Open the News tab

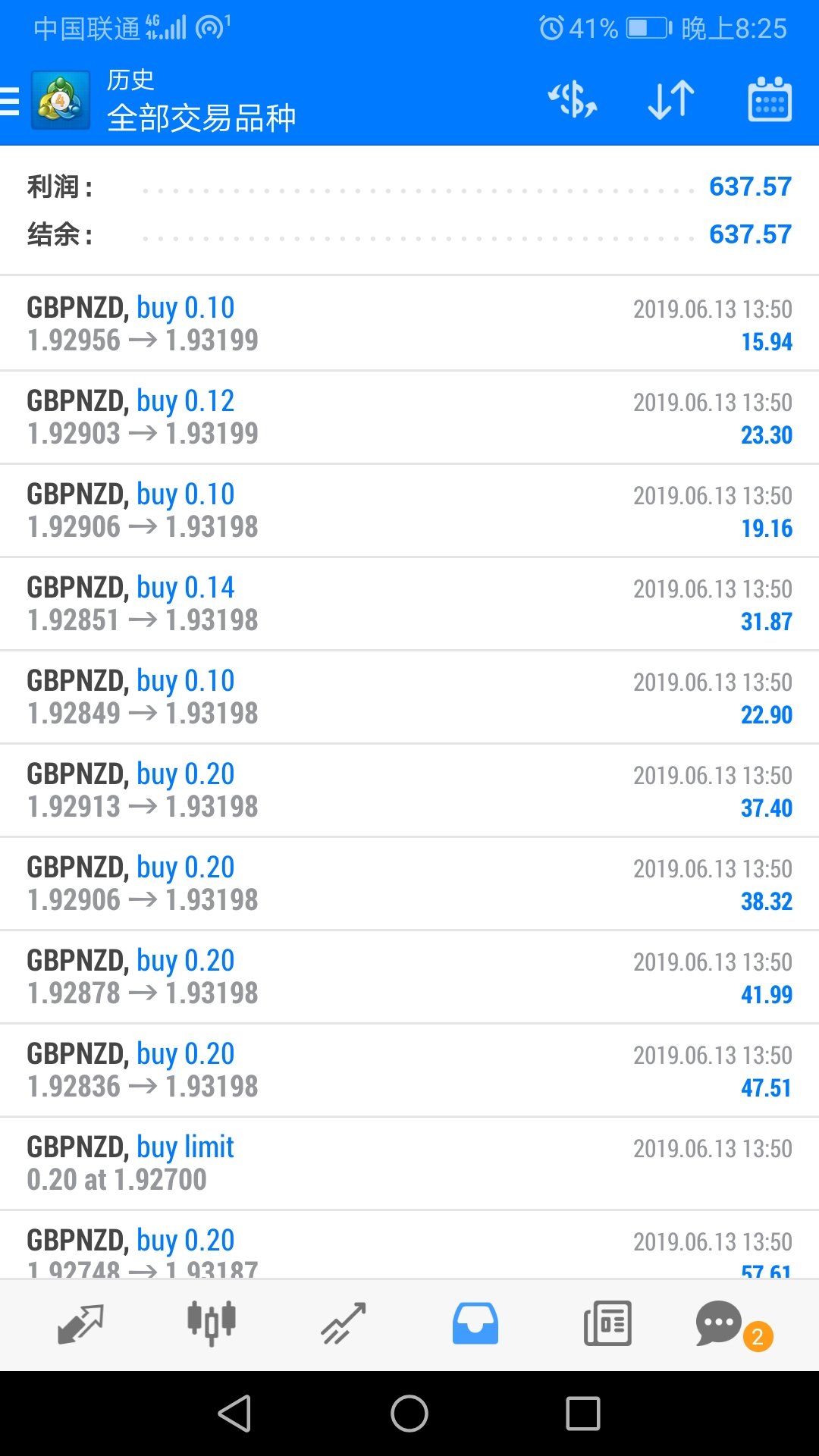[607, 1323]
